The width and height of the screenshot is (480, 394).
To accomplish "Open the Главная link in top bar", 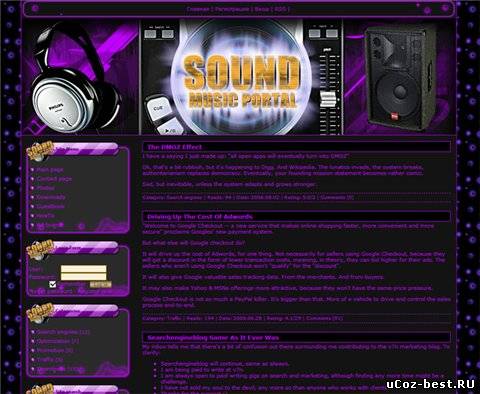I will pyautogui.click(x=198, y=9).
